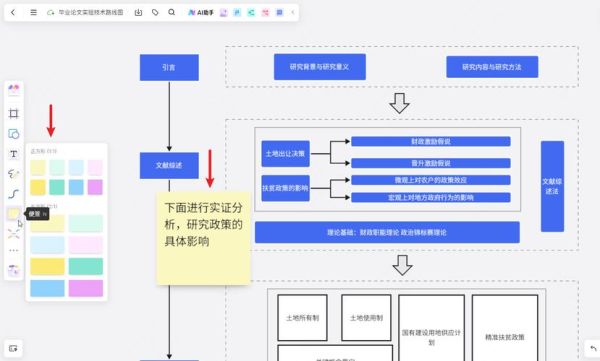Screen dimensions: 600x361
Task: Open the bottom icon of the left toolbar
Action: point(14,270)
